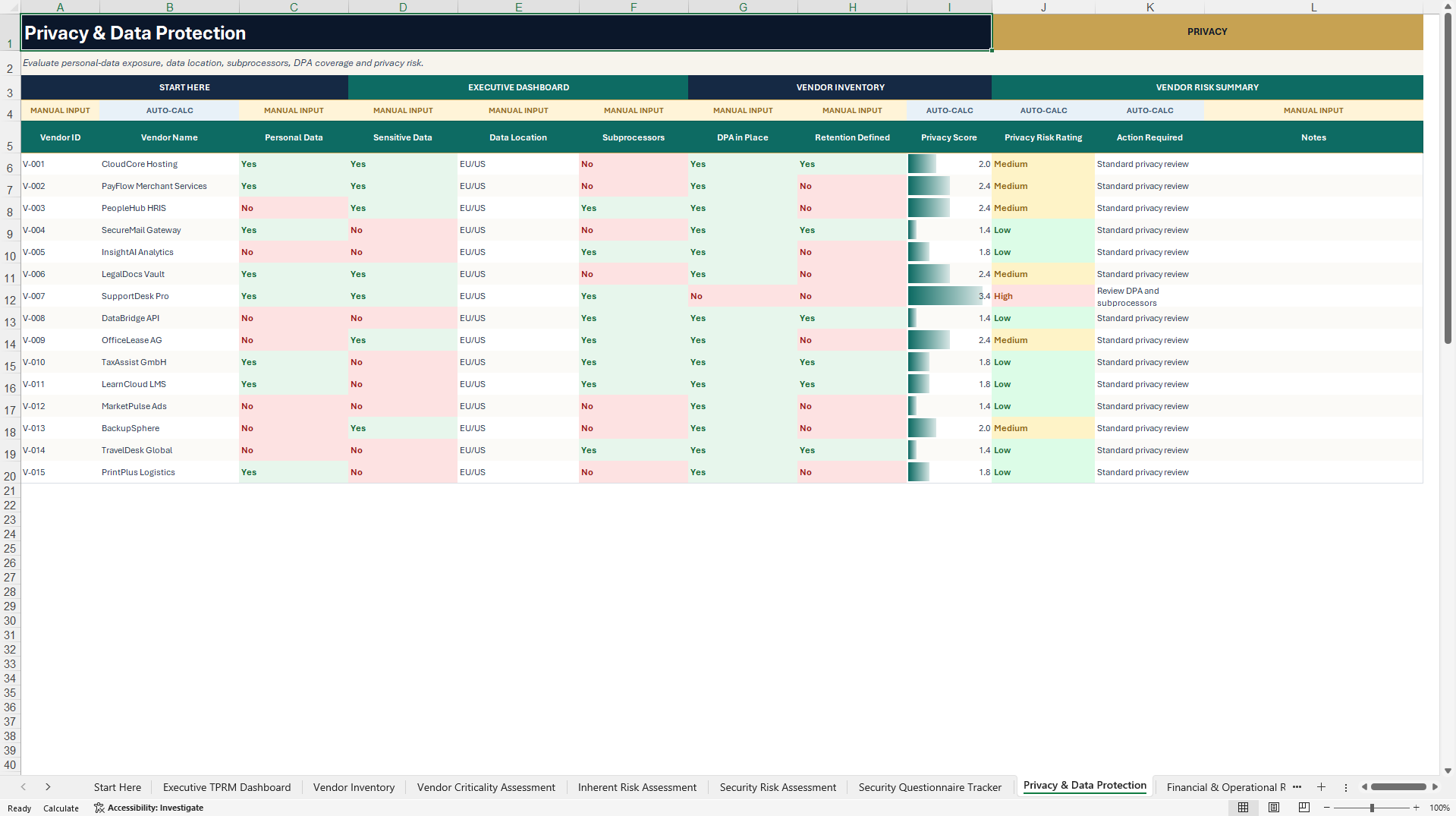Adjust the zoom slider handle
The width and height of the screenshot is (1456, 816).
click(1372, 808)
